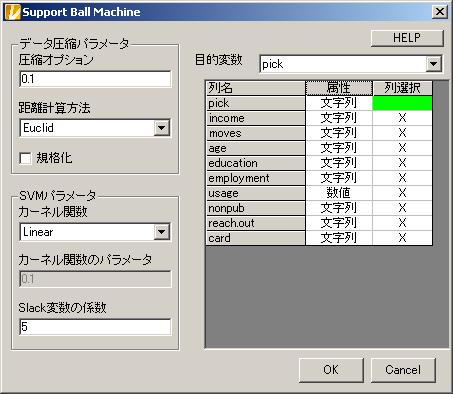Screen dimensions: 453x394
Task: Click the 列名 column header
Action: tap(256, 88)
